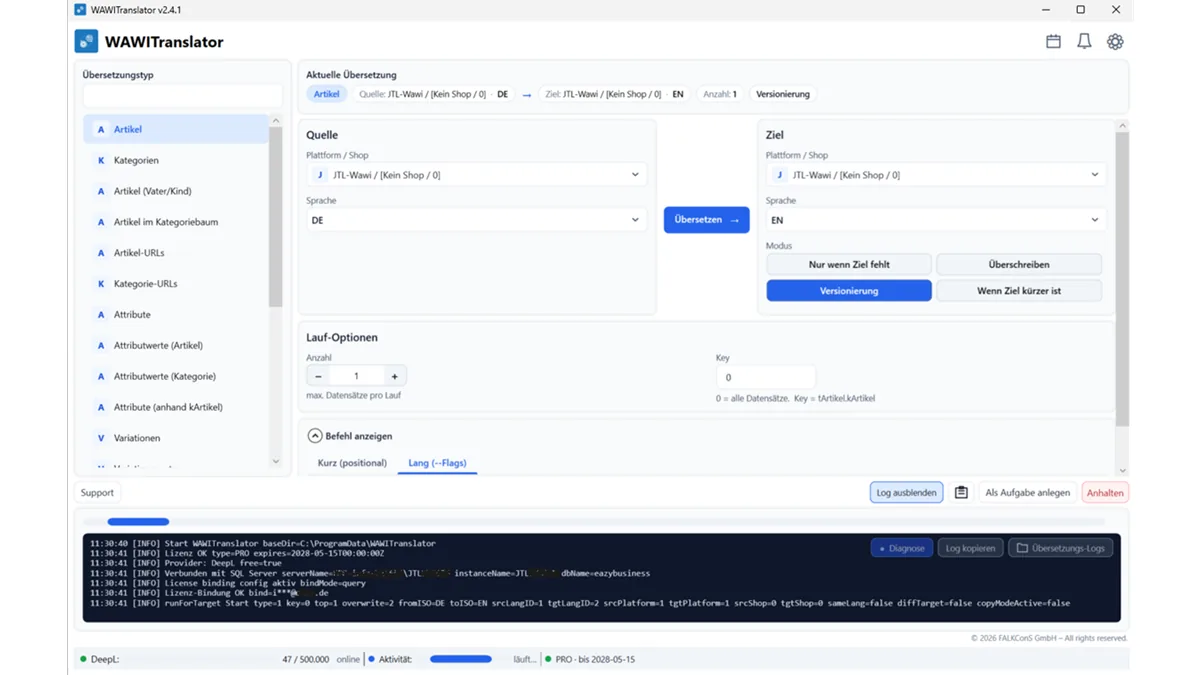Click the arrow between DE and Ziel chips
This screenshot has width=1200, height=675.
pos(527,94)
